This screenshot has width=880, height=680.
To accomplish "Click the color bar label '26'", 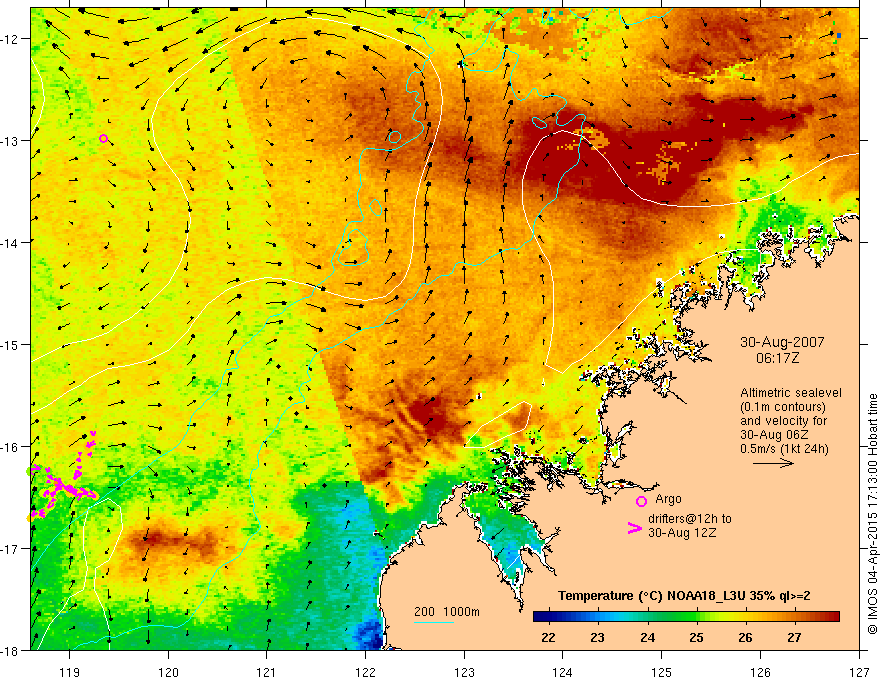I will [745, 637].
